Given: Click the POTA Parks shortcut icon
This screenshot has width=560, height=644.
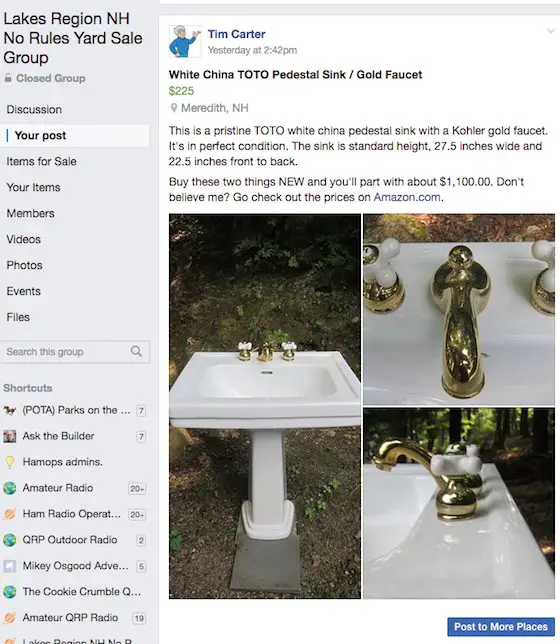Looking at the screenshot, I should coord(9,410).
